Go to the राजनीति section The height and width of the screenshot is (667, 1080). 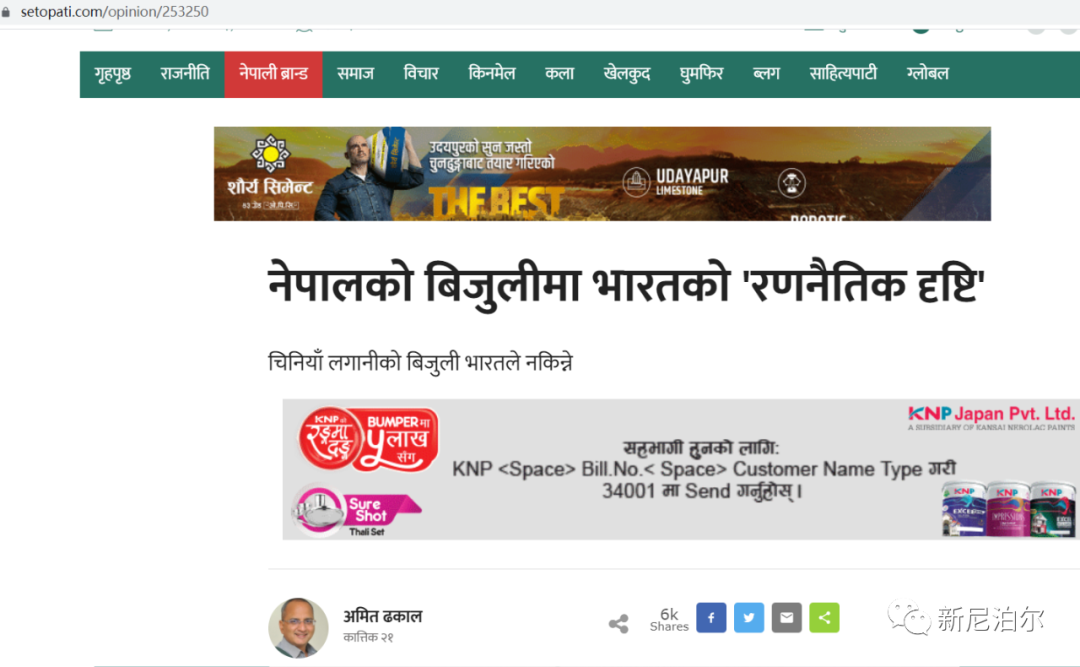pyautogui.click(x=185, y=74)
